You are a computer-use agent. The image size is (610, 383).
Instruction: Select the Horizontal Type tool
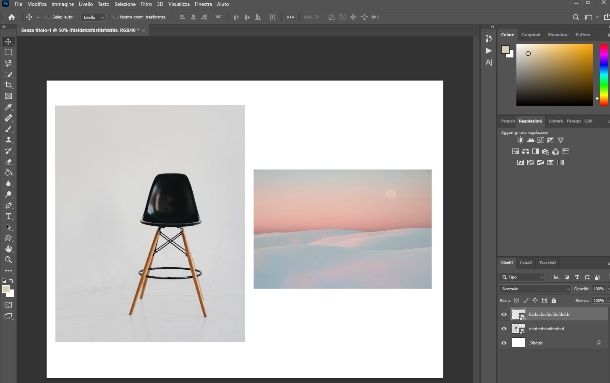tap(9, 216)
